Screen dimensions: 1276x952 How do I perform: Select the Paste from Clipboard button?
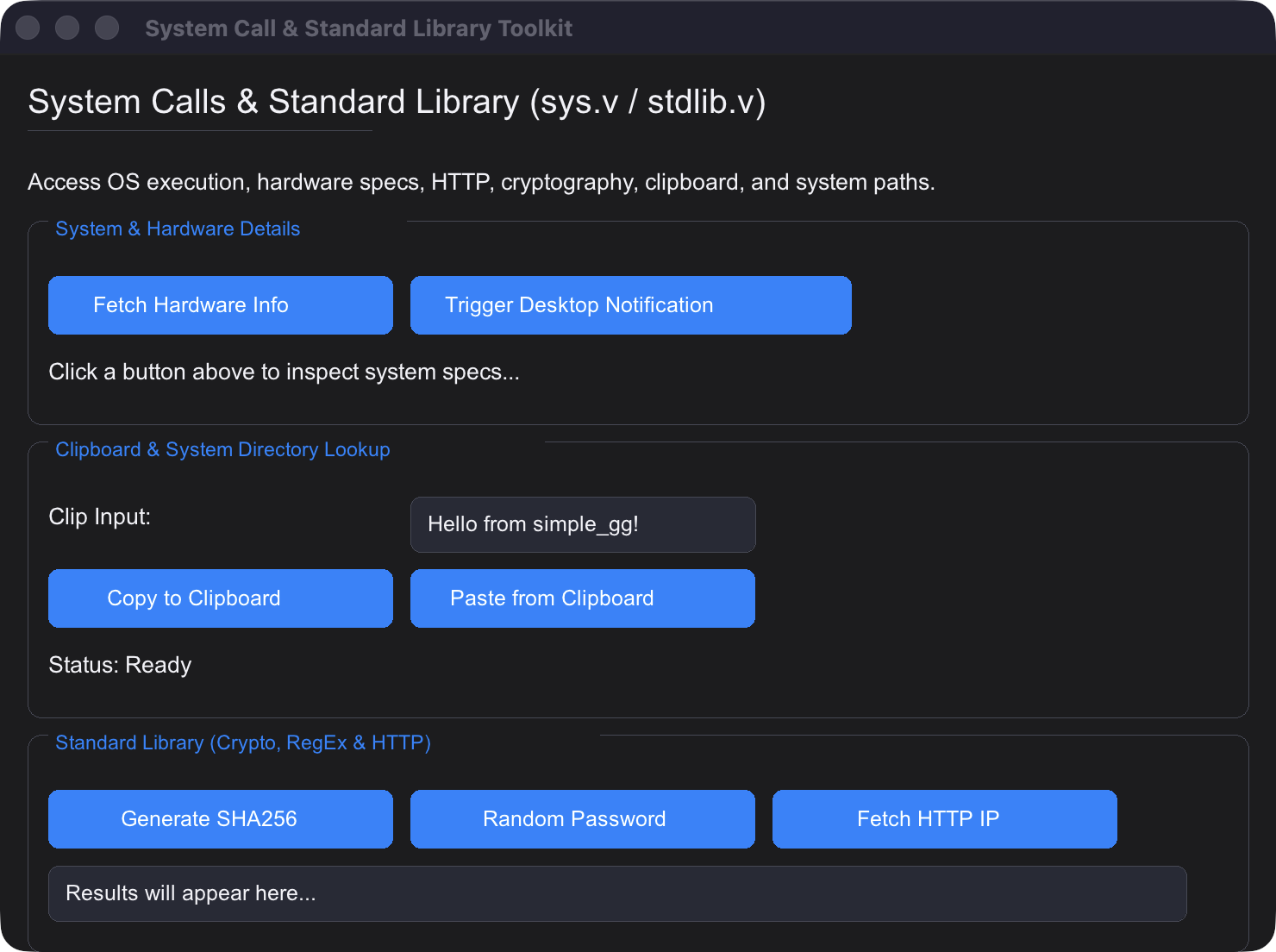[x=583, y=598]
